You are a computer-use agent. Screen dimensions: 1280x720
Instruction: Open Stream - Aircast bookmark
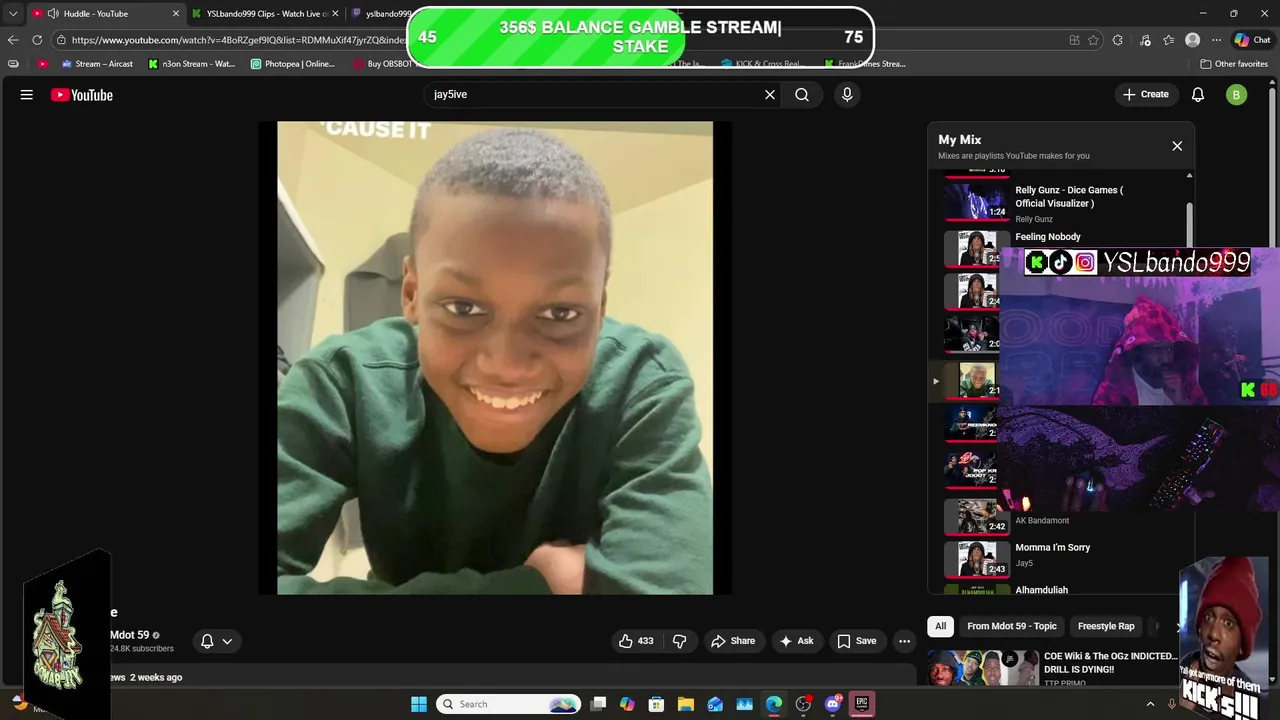[x=97, y=64]
